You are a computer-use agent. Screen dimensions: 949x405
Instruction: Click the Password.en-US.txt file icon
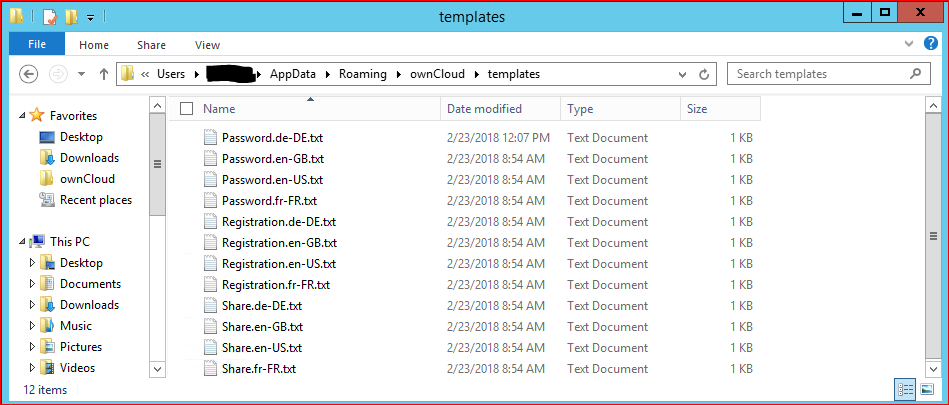coord(209,180)
